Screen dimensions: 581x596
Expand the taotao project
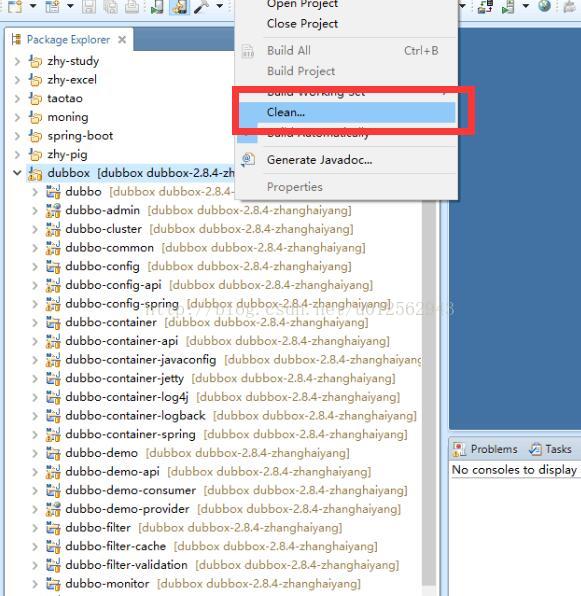(x=17, y=98)
